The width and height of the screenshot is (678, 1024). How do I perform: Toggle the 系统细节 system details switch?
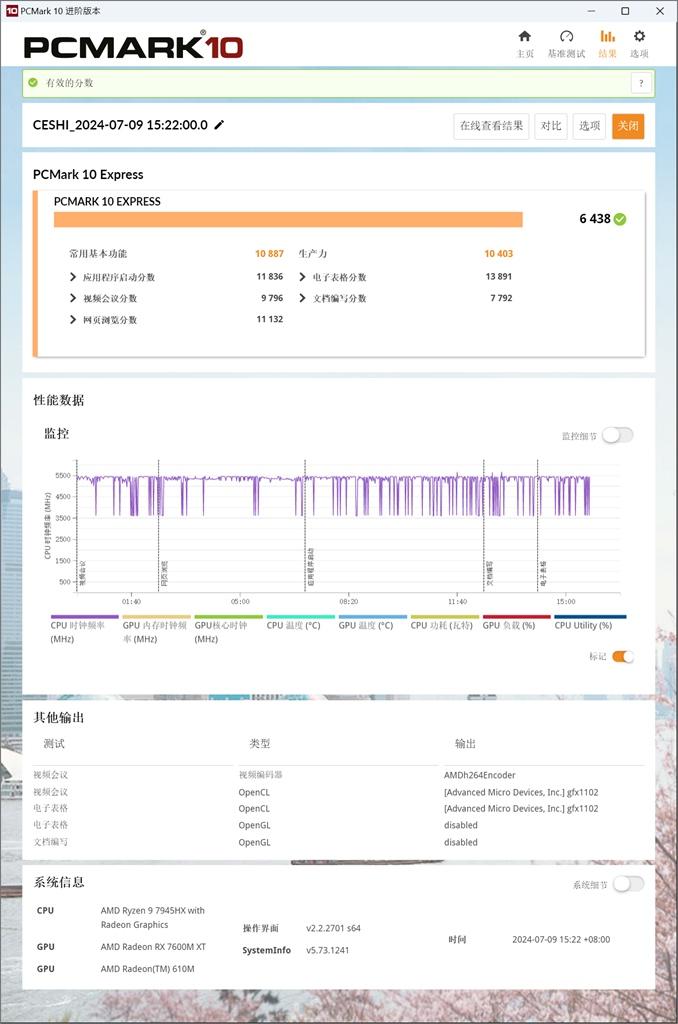click(x=628, y=884)
